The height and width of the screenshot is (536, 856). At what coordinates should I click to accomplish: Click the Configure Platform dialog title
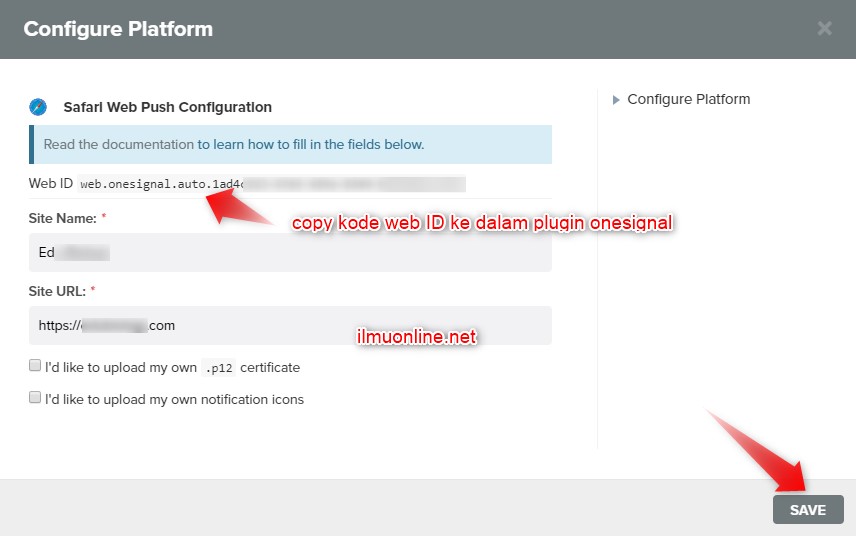pyautogui.click(x=118, y=28)
